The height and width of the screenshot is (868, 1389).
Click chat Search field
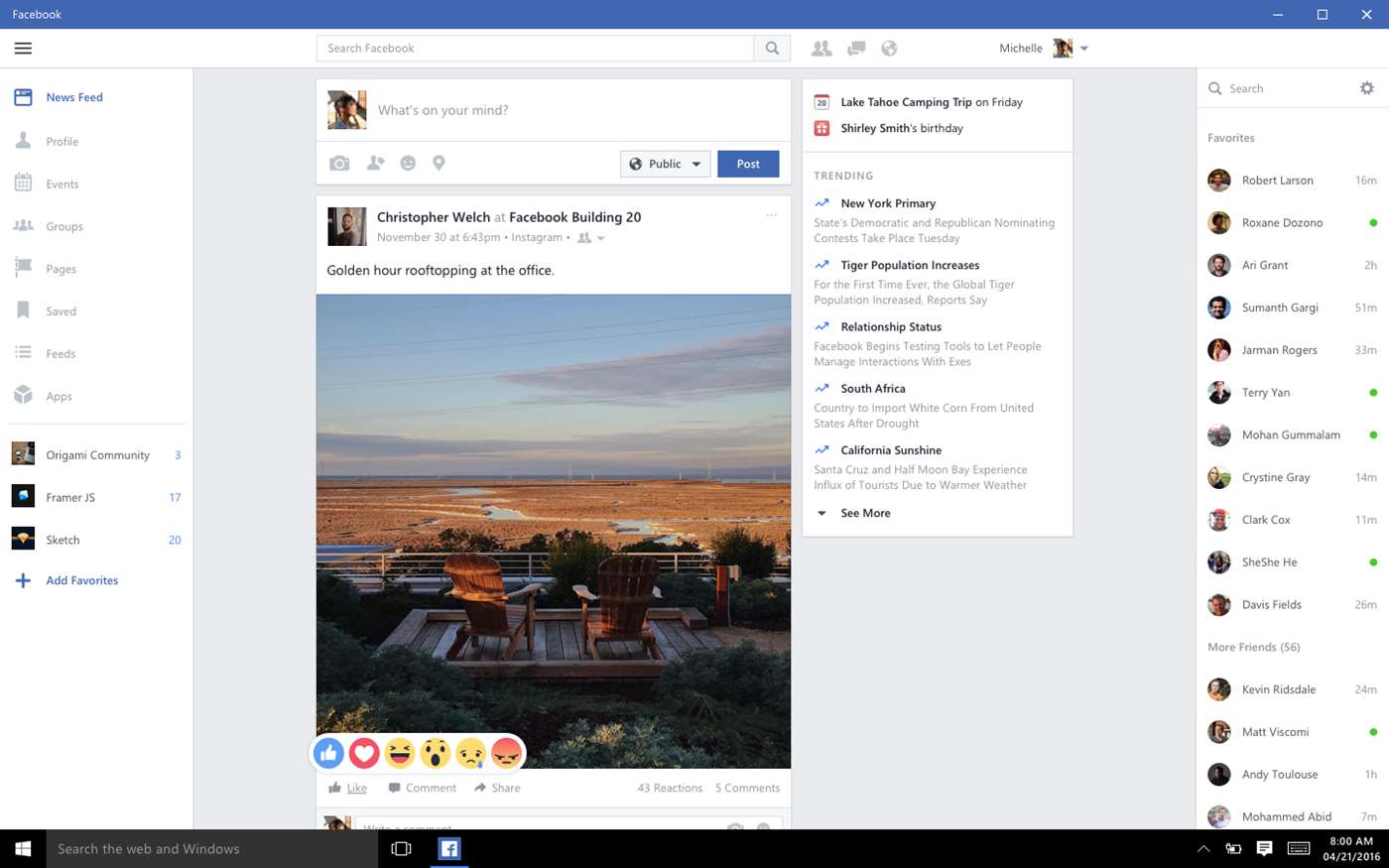pyautogui.click(x=1280, y=88)
